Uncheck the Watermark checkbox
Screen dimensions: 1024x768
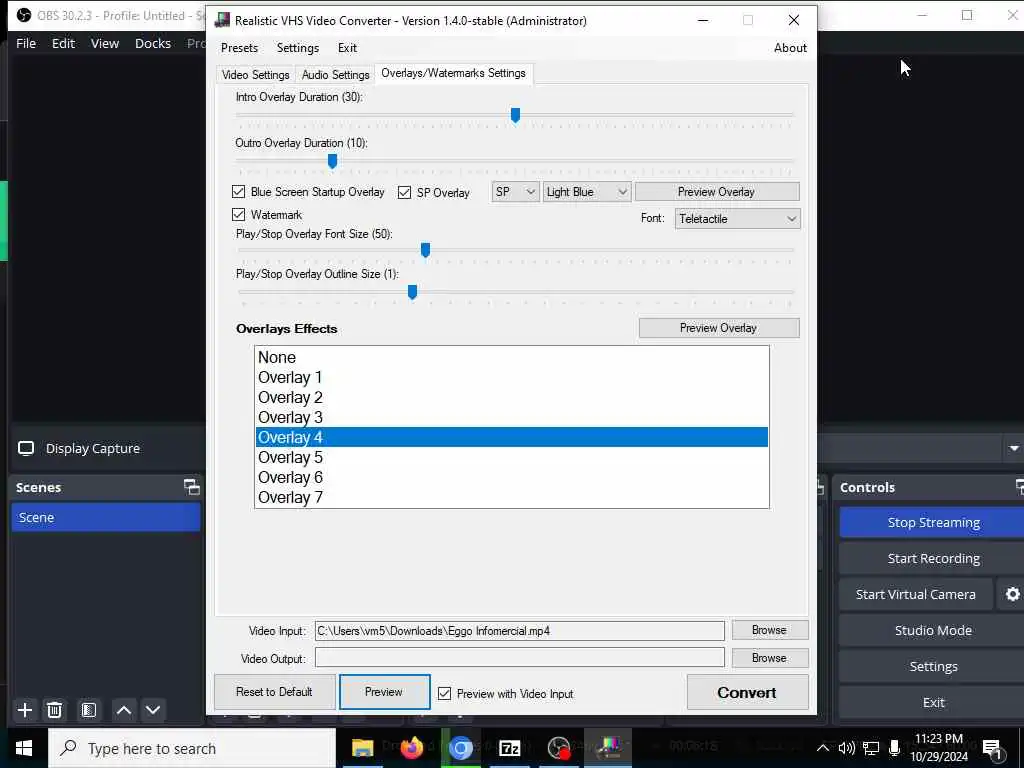click(238, 214)
